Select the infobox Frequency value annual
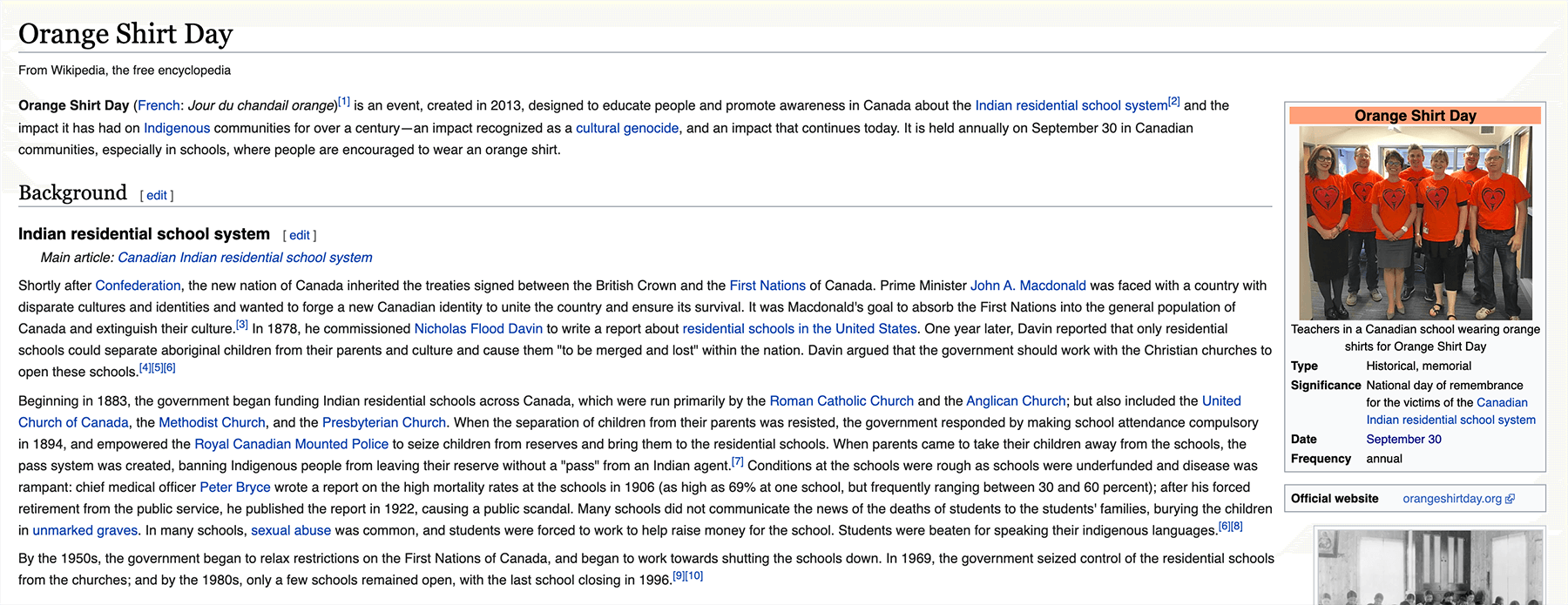Image resolution: width=1568 pixels, height=605 pixels. pos(1384,459)
